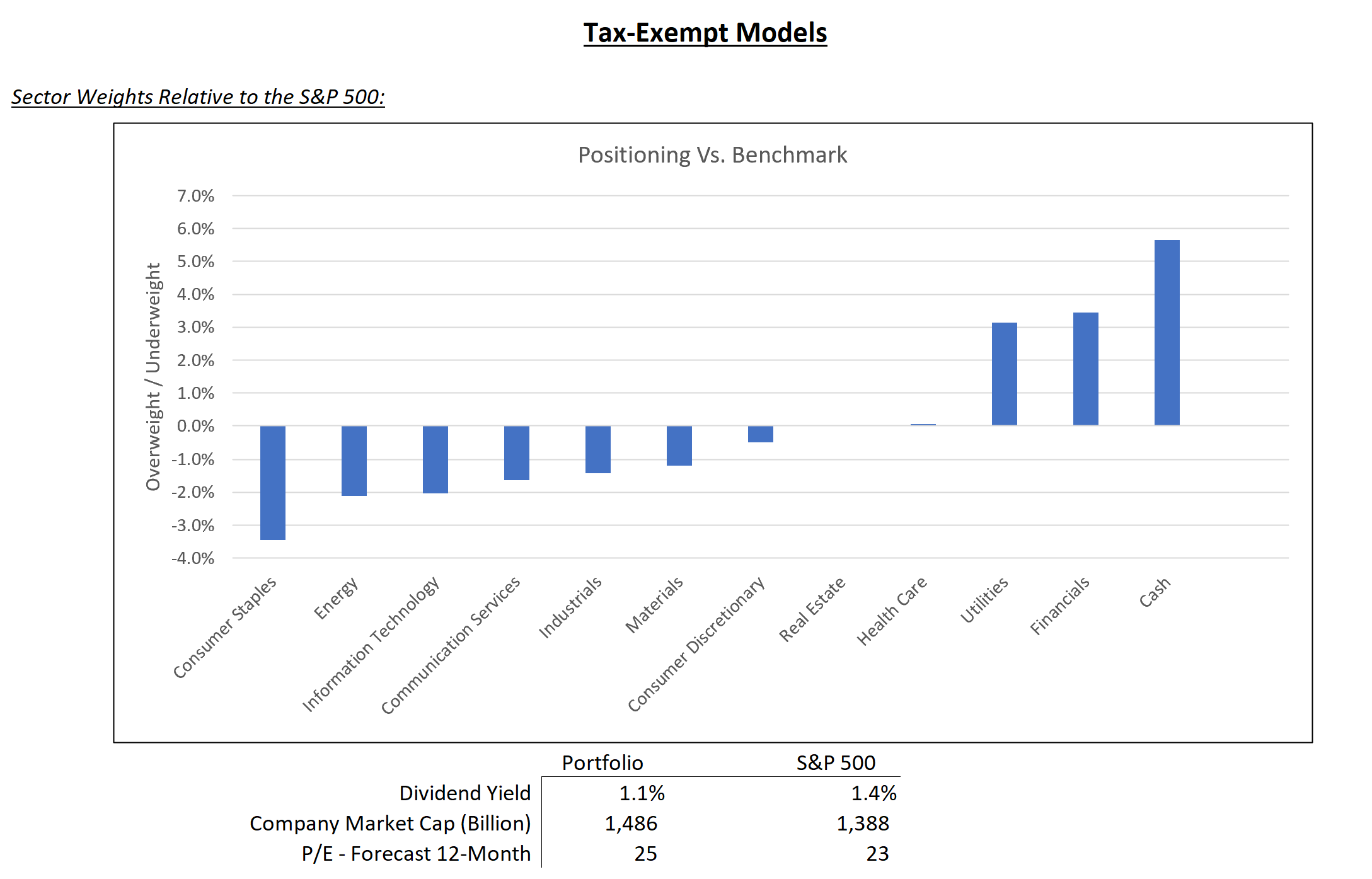The width and height of the screenshot is (1372, 879).
Task: Select the Real Estate axis label
Action: 812,609
